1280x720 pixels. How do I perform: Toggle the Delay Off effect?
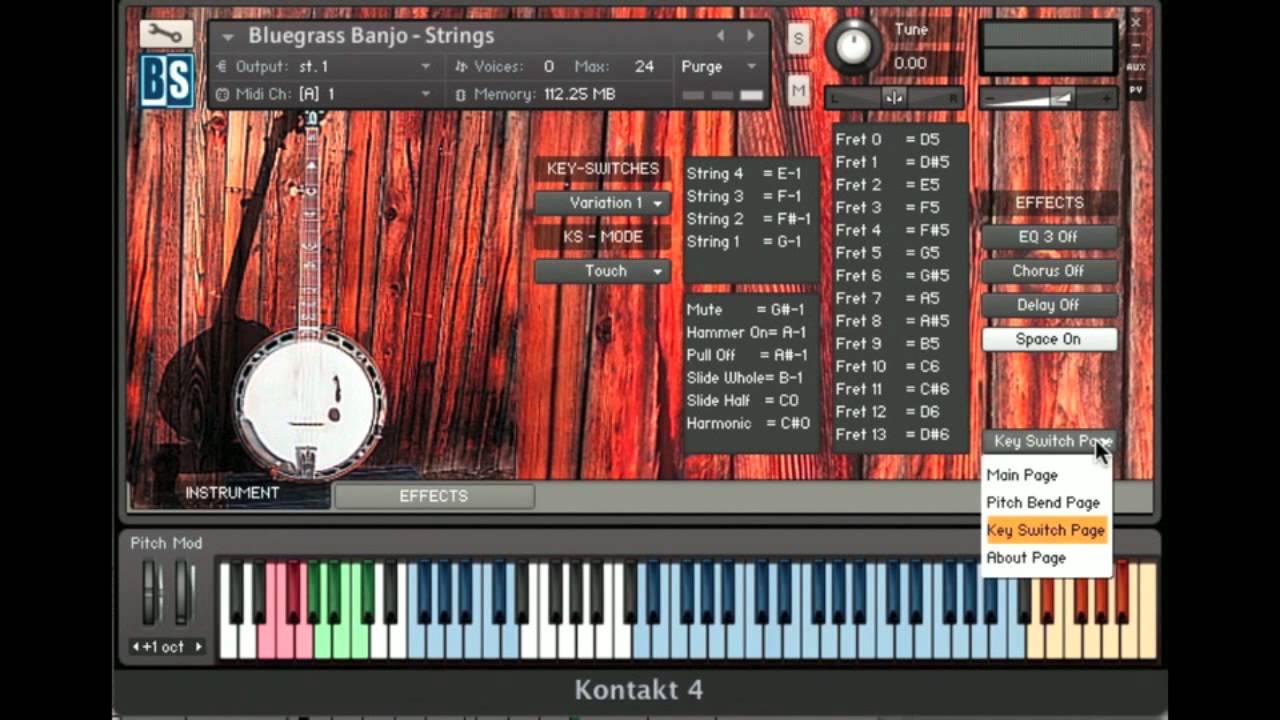point(1048,305)
